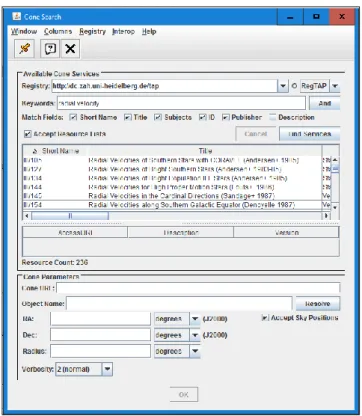Toggle the Subjects match checkbox
The image size is (362, 416).
tap(158, 117)
